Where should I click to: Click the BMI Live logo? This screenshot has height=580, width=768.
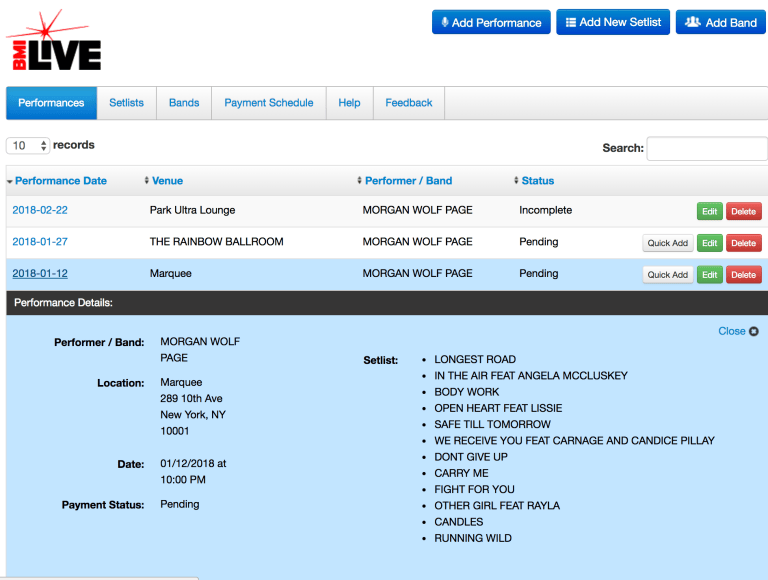(x=53, y=41)
